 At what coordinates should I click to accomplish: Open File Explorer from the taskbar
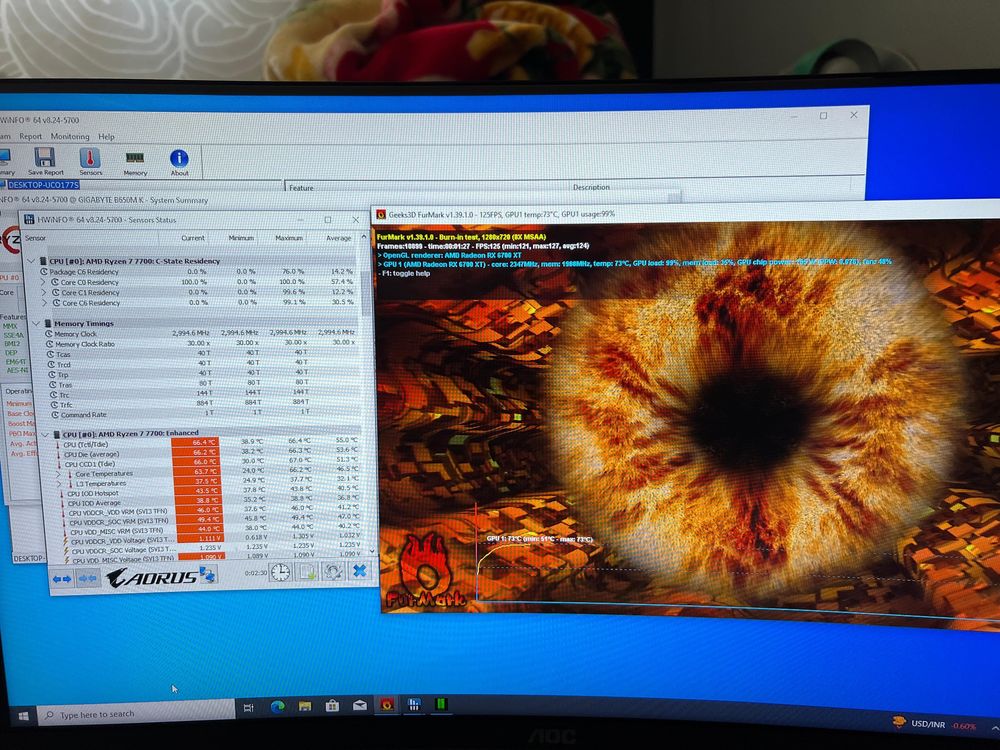click(305, 706)
